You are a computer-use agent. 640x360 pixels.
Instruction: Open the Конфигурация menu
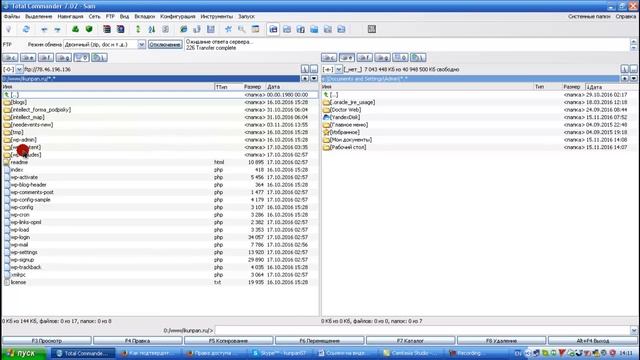coord(178,16)
